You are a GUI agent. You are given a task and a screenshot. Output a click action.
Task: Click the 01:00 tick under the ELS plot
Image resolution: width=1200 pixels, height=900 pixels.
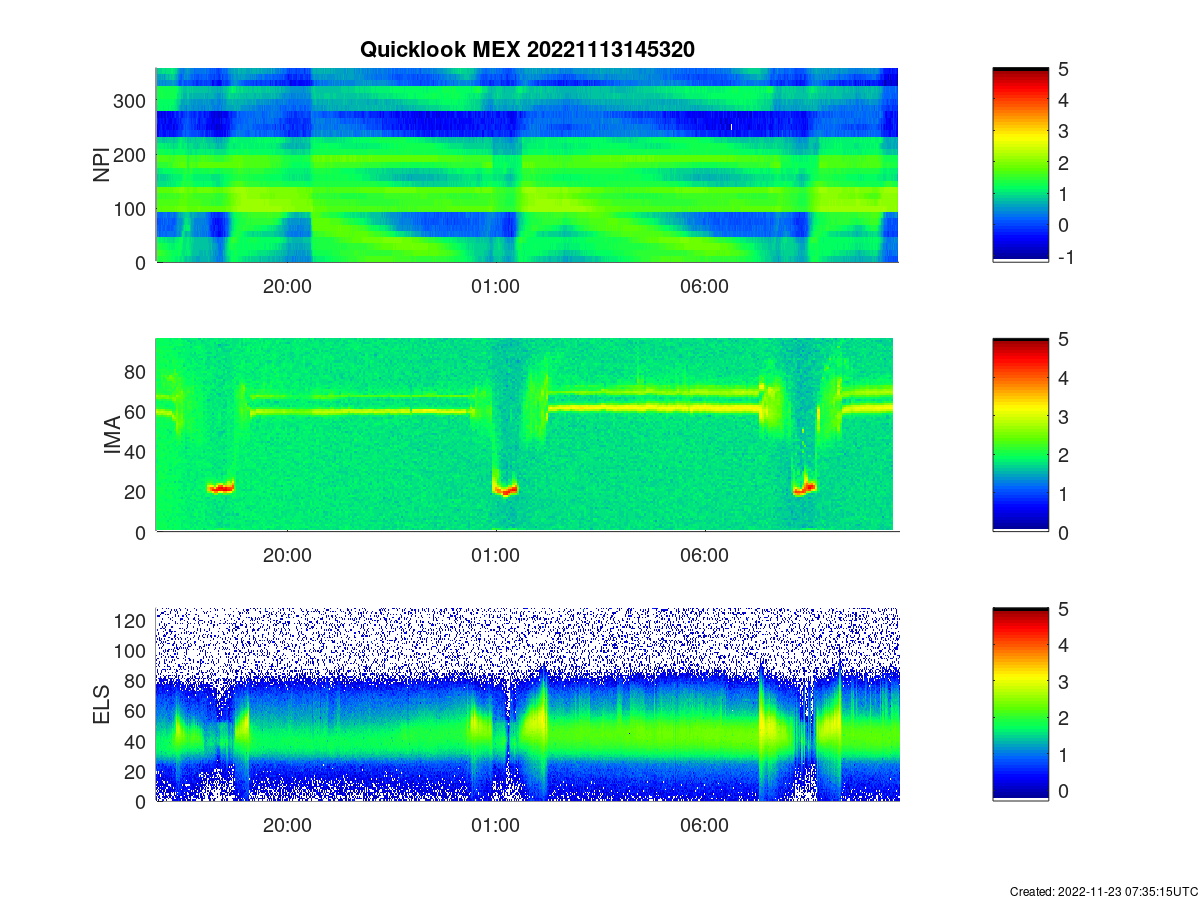point(496,826)
